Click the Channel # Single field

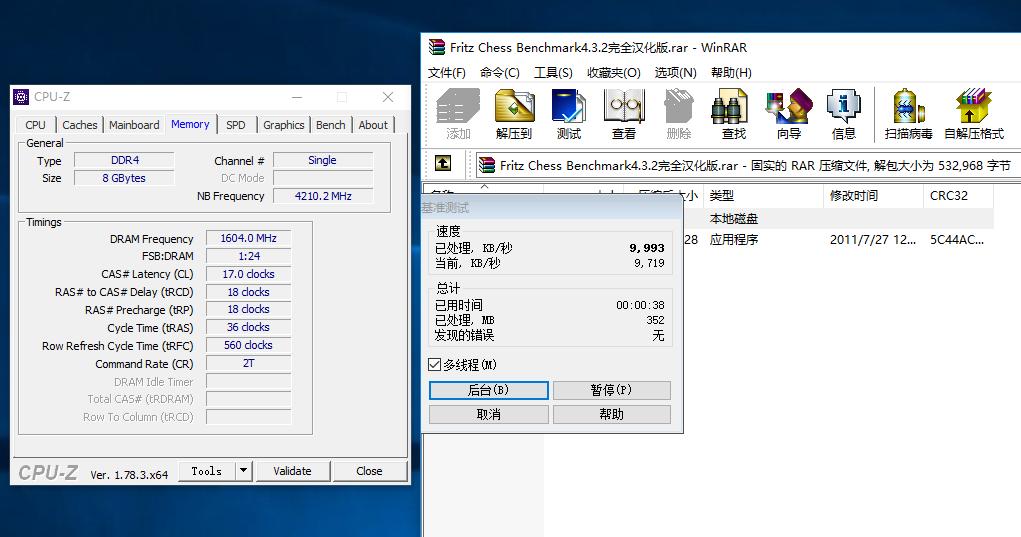click(x=323, y=160)
